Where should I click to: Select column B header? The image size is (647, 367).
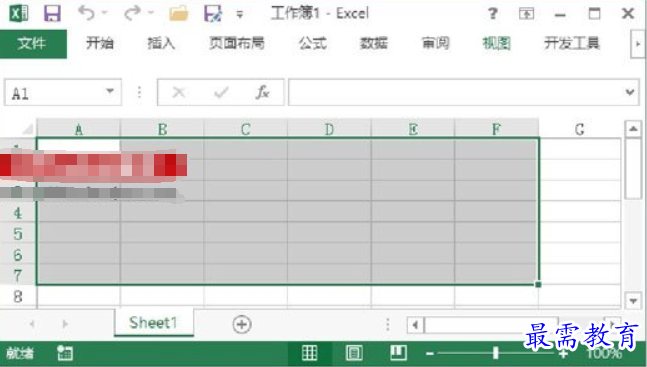162,129
